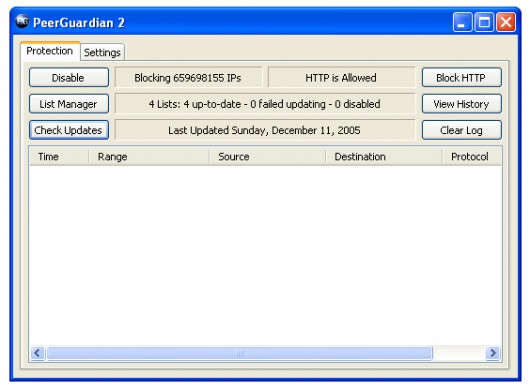
Task: Close the PeerGuardian 2 window
Action: click(x=506, y=22)
